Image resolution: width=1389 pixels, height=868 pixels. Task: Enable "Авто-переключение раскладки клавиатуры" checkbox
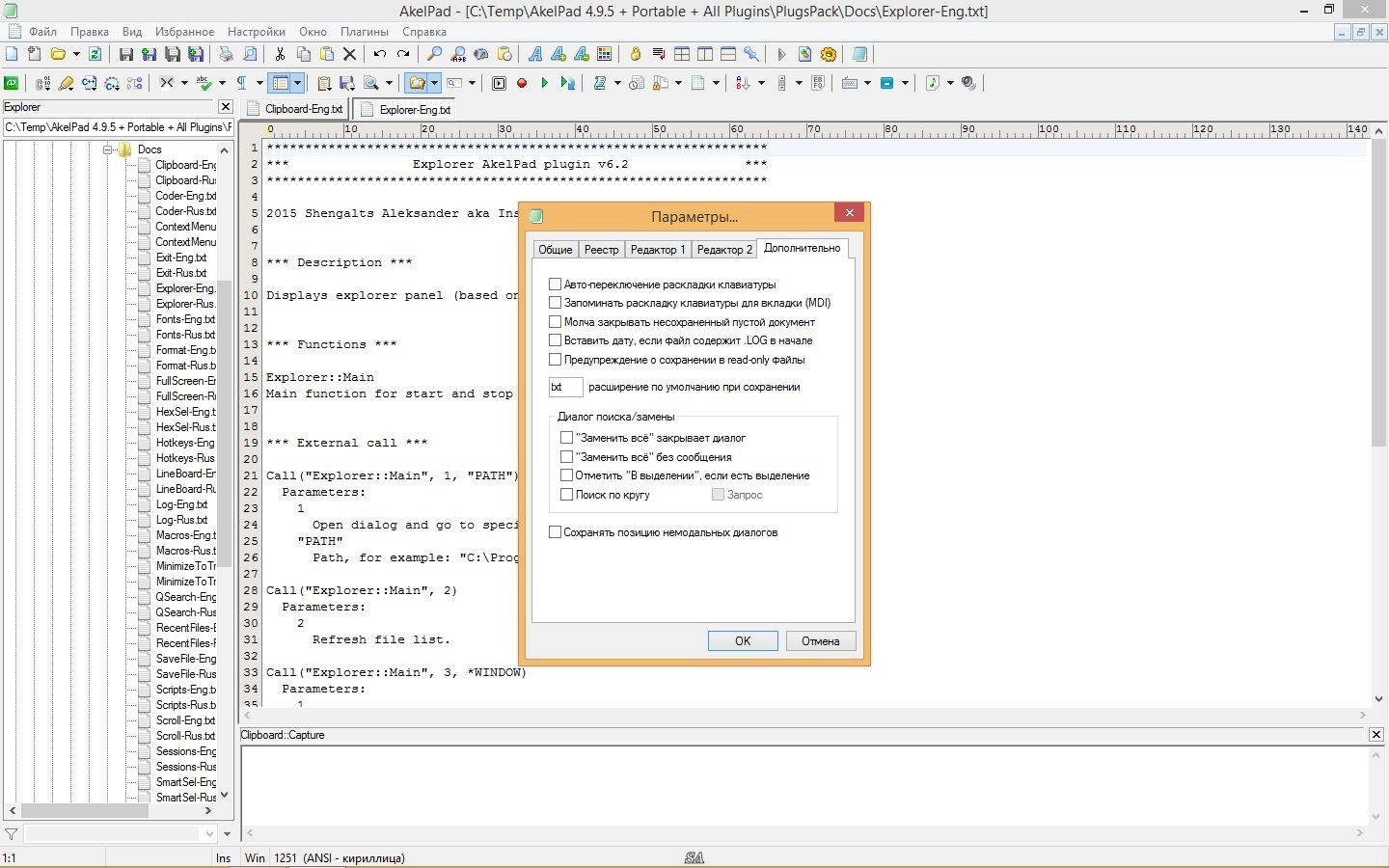pos(555,285)
